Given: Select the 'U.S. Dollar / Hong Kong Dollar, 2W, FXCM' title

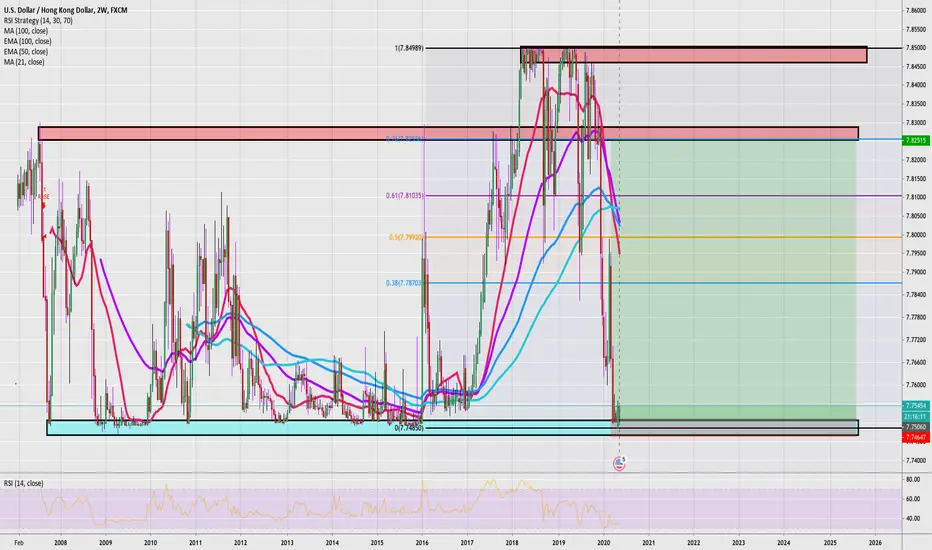Looking at the screenshot, I should [x=65, y=10].
